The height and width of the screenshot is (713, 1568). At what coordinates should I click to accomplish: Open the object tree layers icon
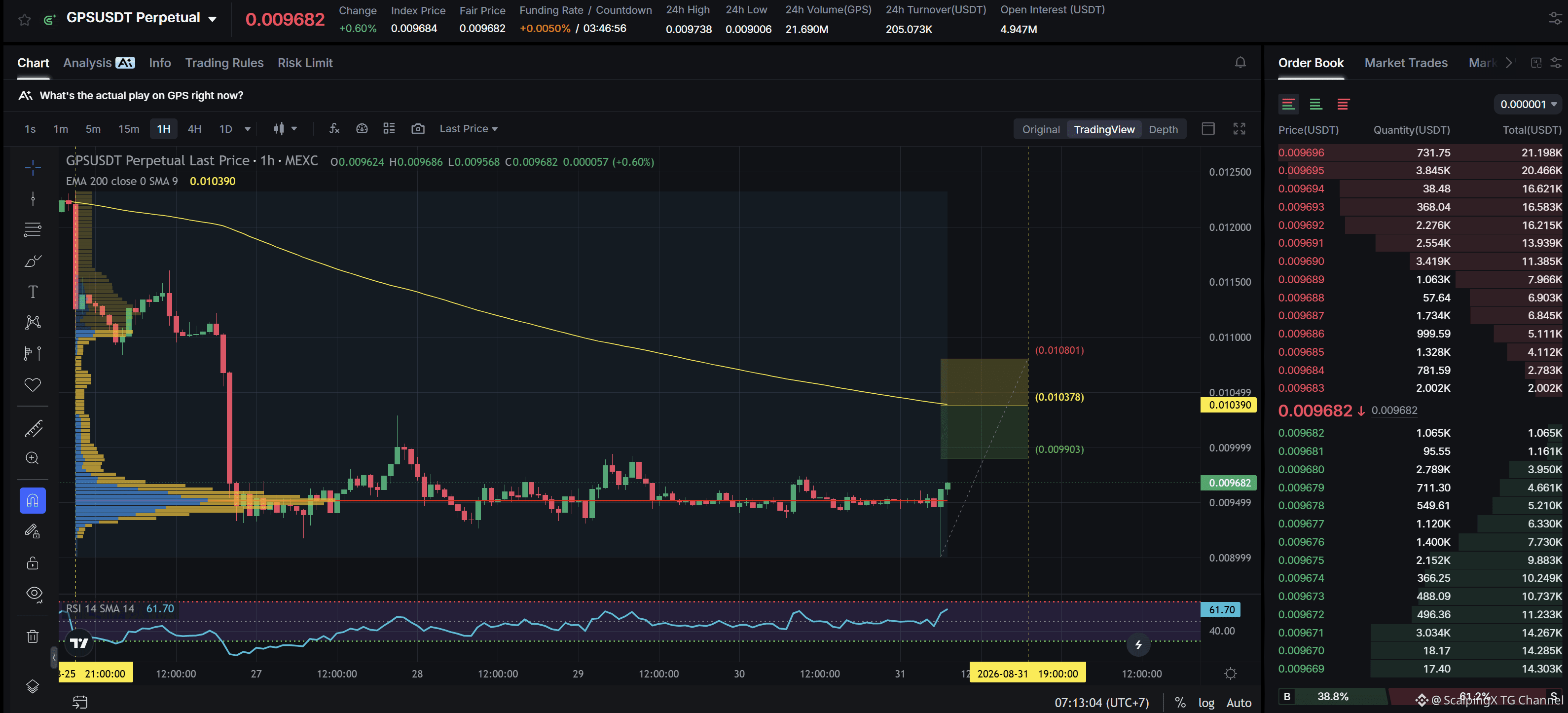33,686
